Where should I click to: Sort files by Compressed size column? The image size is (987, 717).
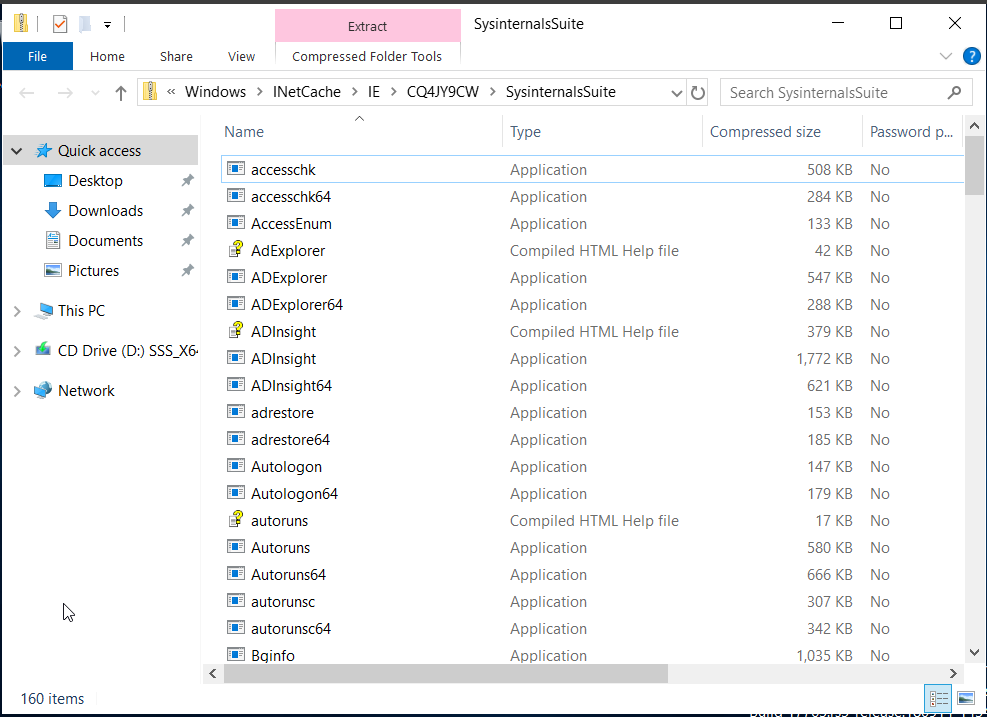tap(765, 132)
